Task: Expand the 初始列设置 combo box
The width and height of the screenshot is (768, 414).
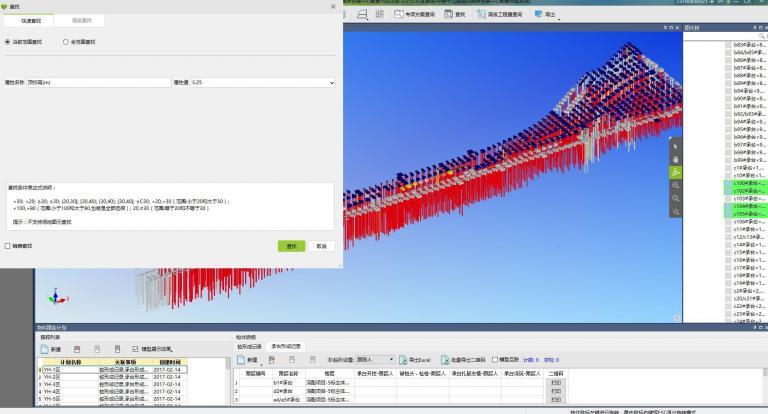Action: pos(375,359)
